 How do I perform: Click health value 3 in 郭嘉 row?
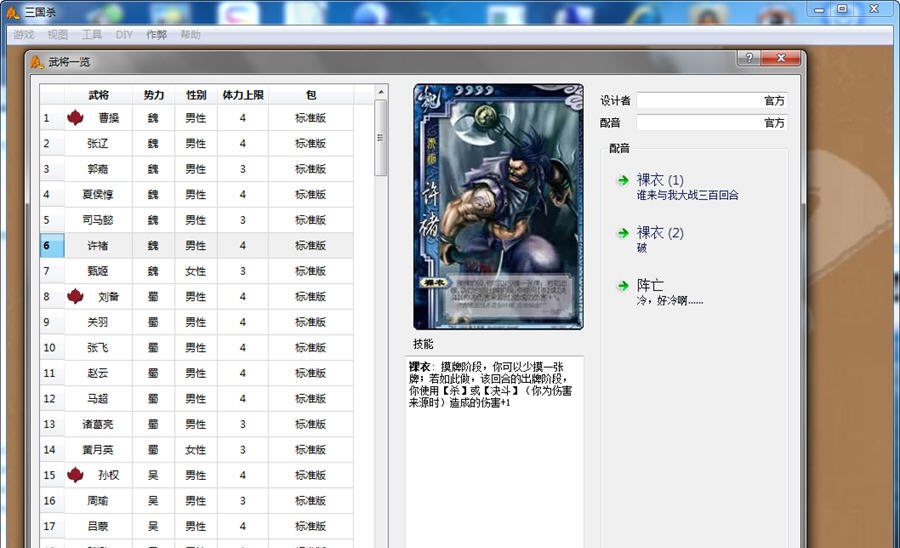[243, 169]
